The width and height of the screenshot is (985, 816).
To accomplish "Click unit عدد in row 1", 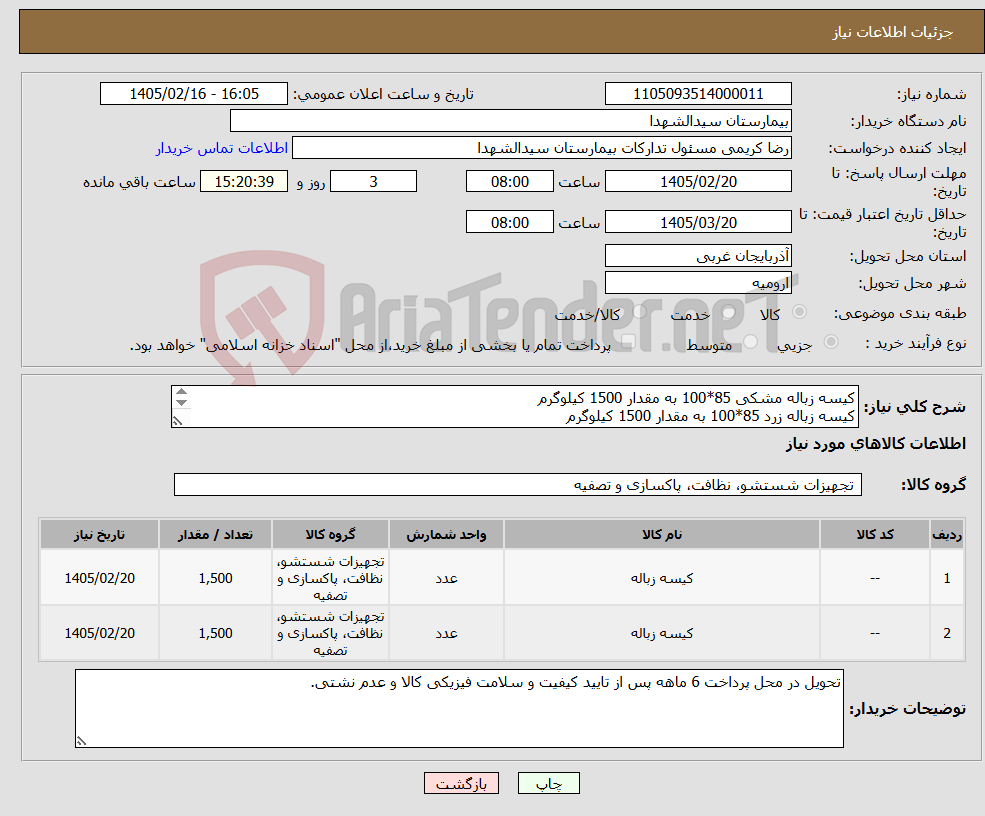I will (446, 578).
